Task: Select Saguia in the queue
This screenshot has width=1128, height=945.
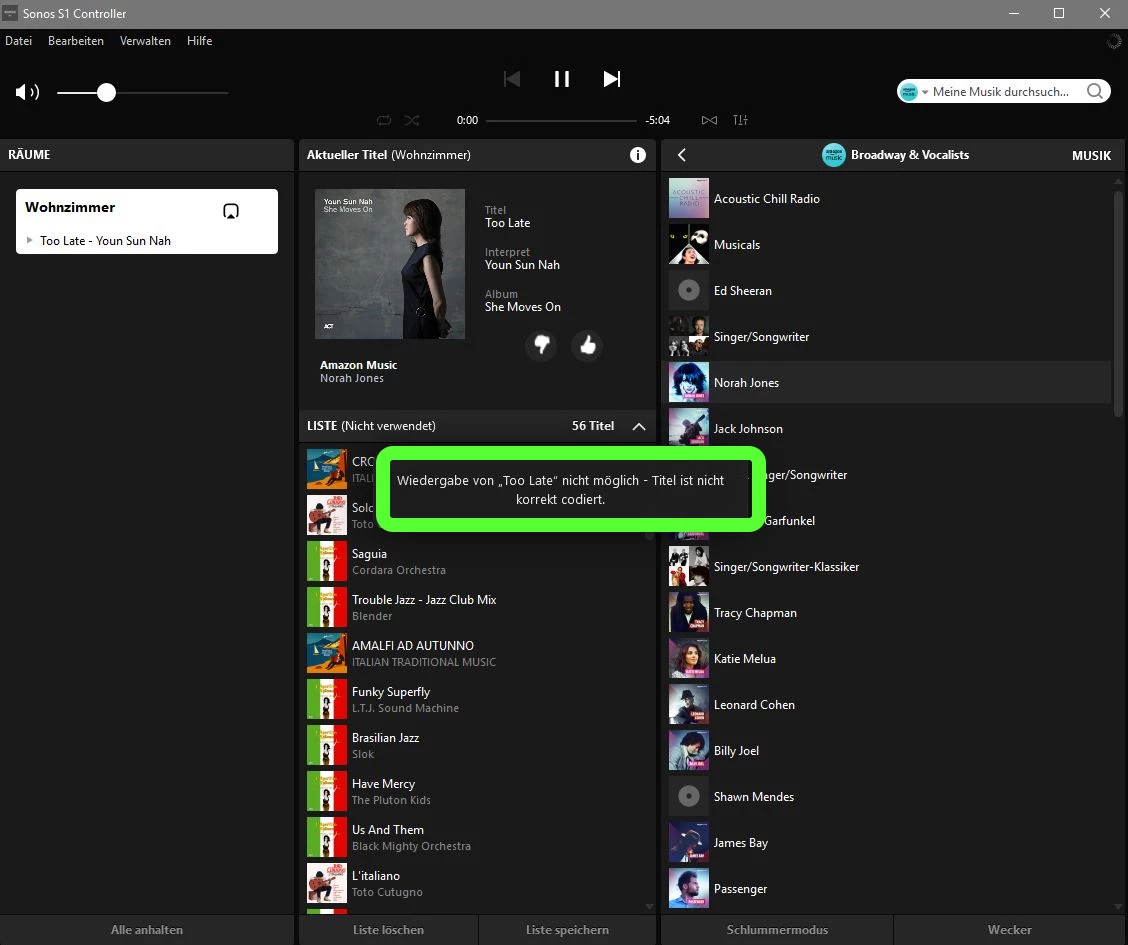Action: pos(475,561)
